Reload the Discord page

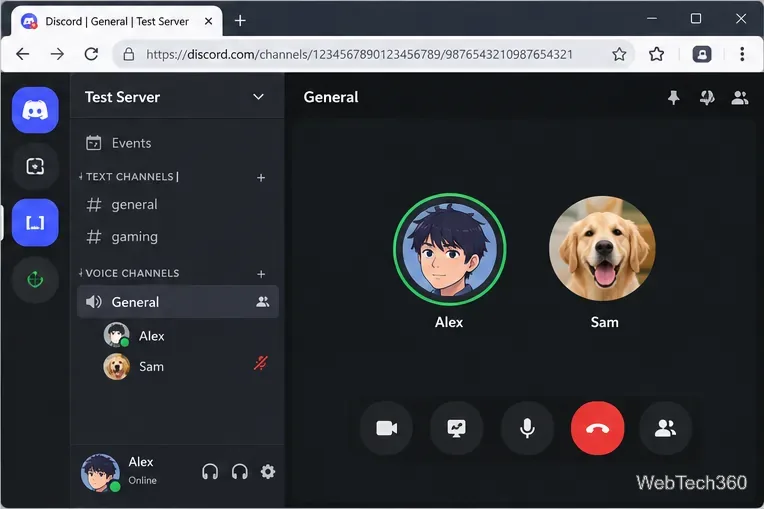(92, 54)
